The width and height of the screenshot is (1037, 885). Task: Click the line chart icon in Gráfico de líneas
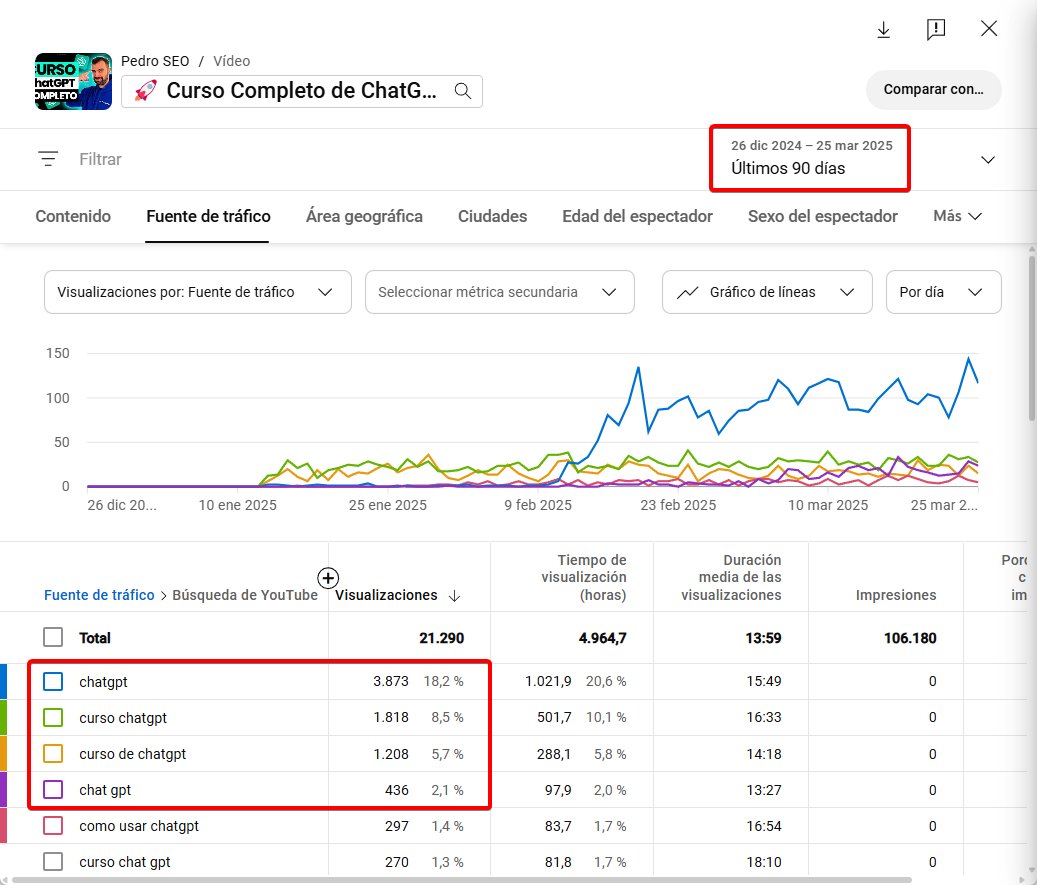687,292
